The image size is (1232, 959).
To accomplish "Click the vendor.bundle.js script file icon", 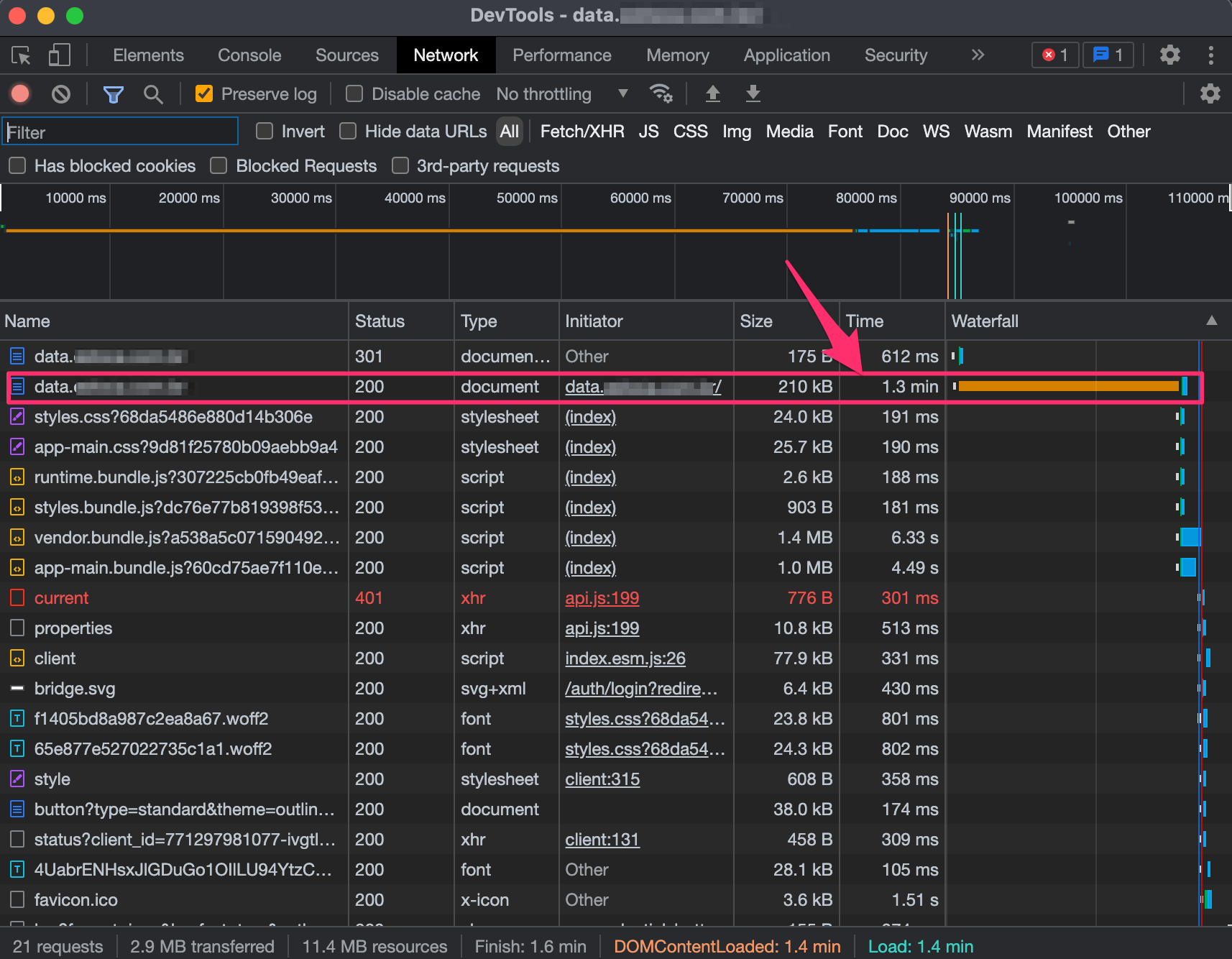I will coord(17,537).
